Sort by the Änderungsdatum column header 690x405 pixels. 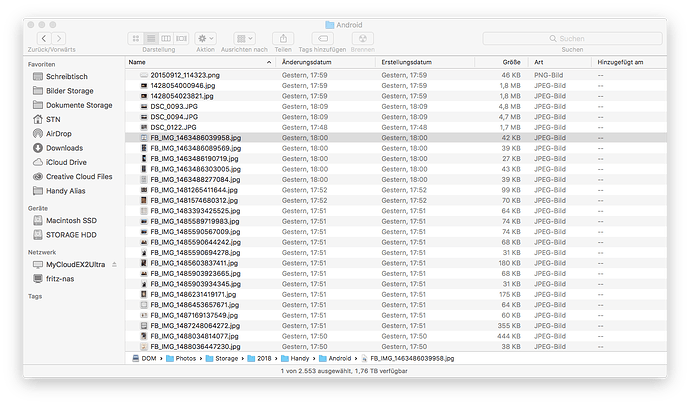point(326,62)
